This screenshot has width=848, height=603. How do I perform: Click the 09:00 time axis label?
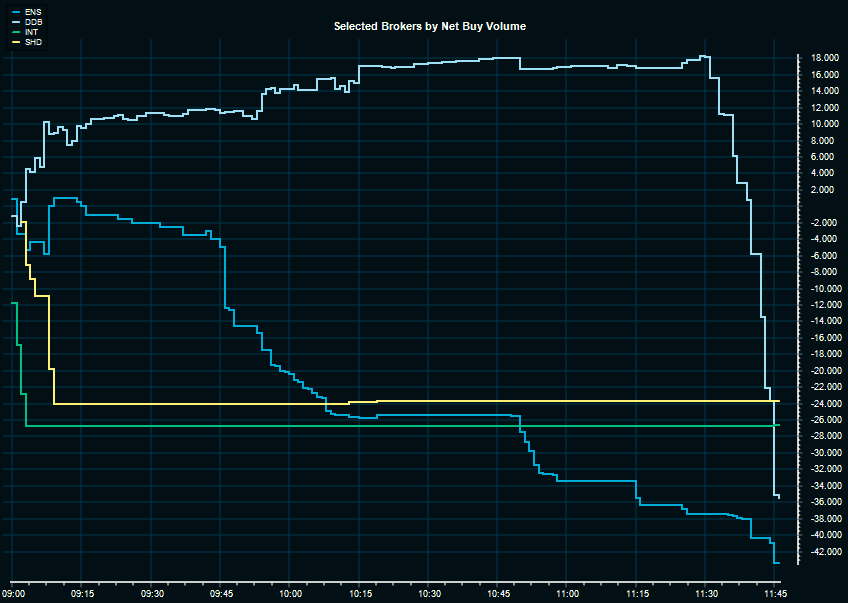click(13, 593)
